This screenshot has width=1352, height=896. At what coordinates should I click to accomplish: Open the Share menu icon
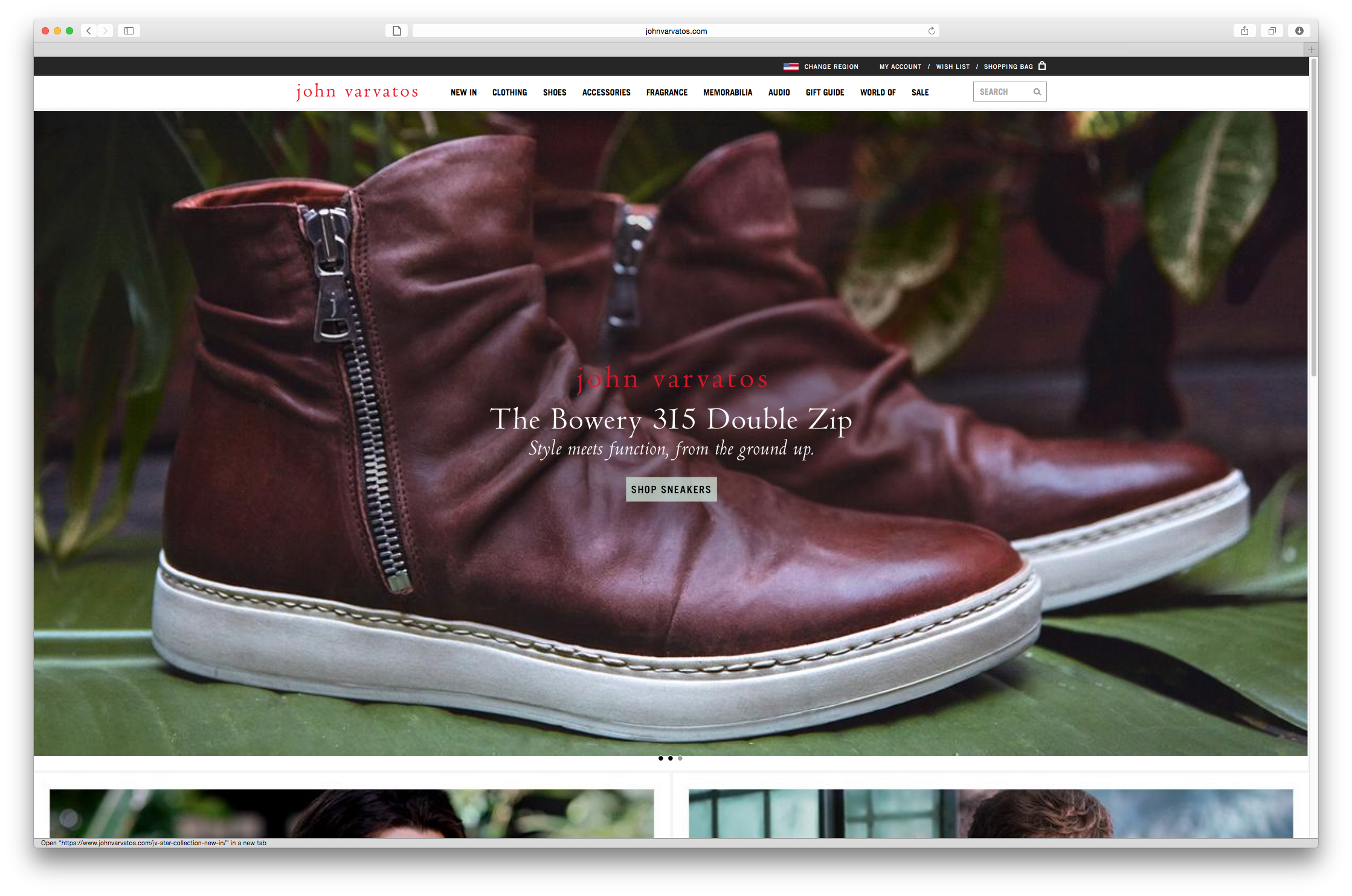[x=1244, y=31]
